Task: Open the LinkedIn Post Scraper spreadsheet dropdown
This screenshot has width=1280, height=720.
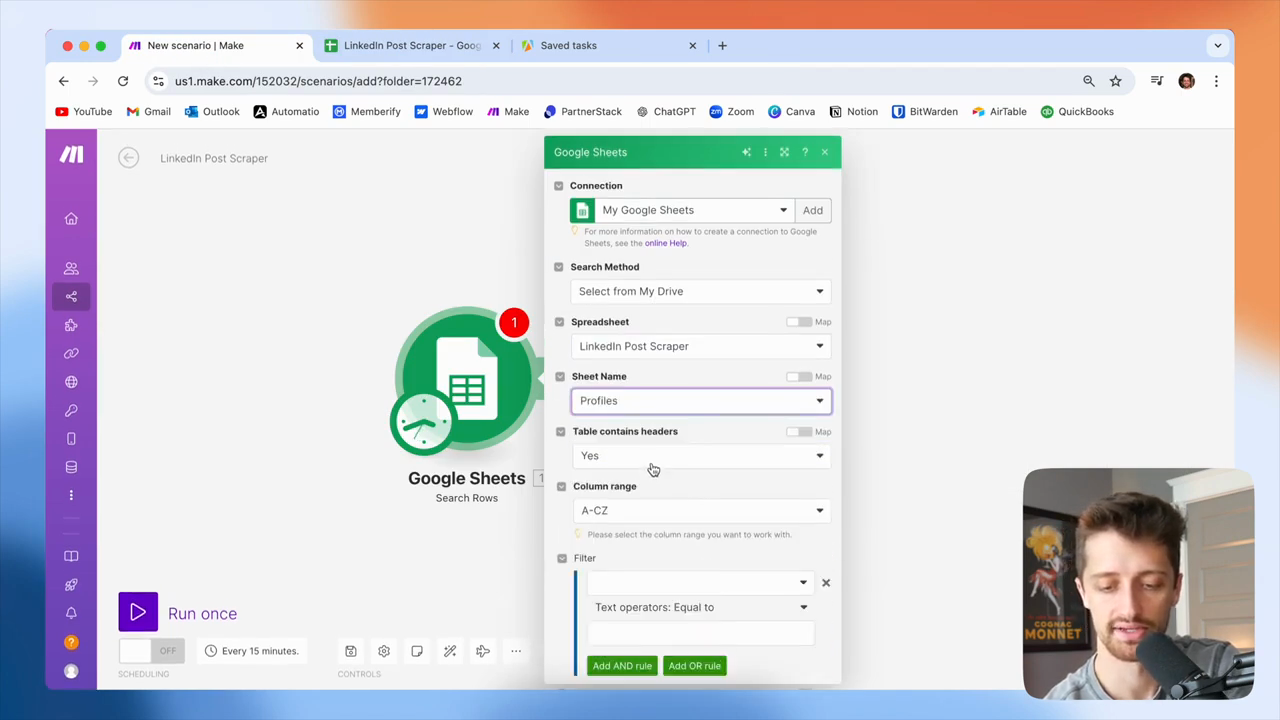Action: point(701,346)
